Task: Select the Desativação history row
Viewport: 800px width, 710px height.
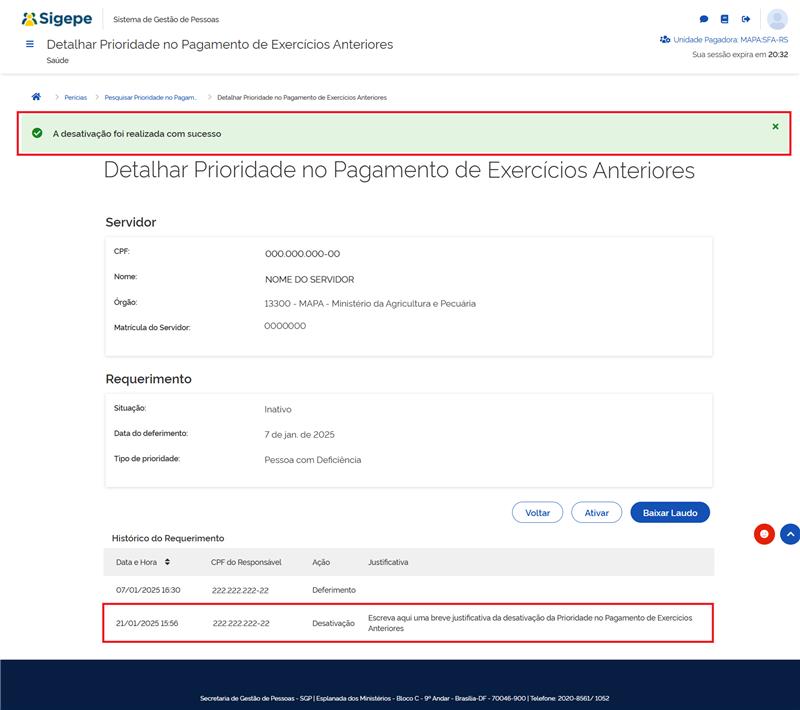Action: (x=408, y=623)
